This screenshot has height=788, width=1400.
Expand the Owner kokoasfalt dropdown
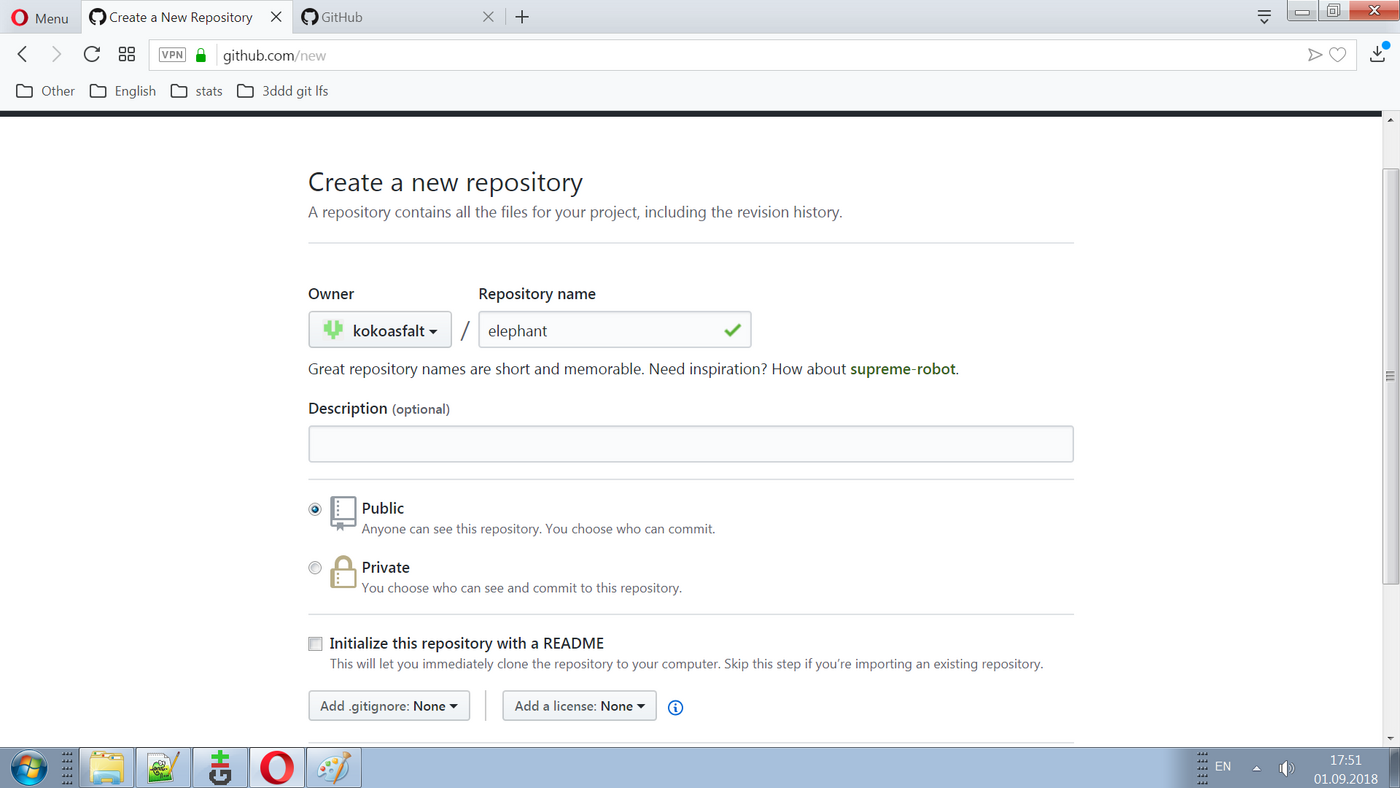pos(380,330)
